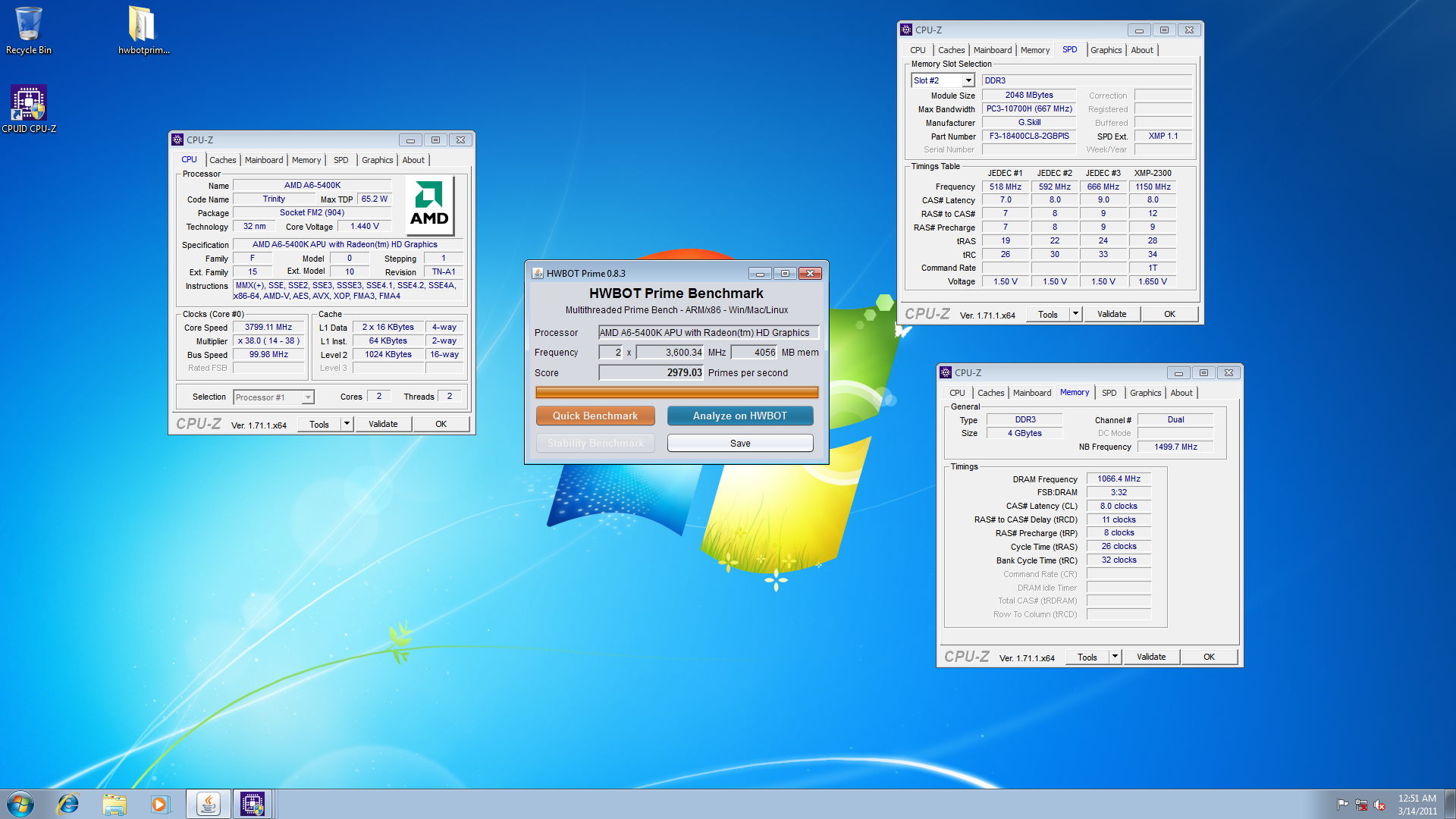Image resolution: width=1456 pixels, height=819 pixels.
Task: Click the CPU-Z title icon in the Memory window
Action: pyautogui.click(x=946, y=372)
